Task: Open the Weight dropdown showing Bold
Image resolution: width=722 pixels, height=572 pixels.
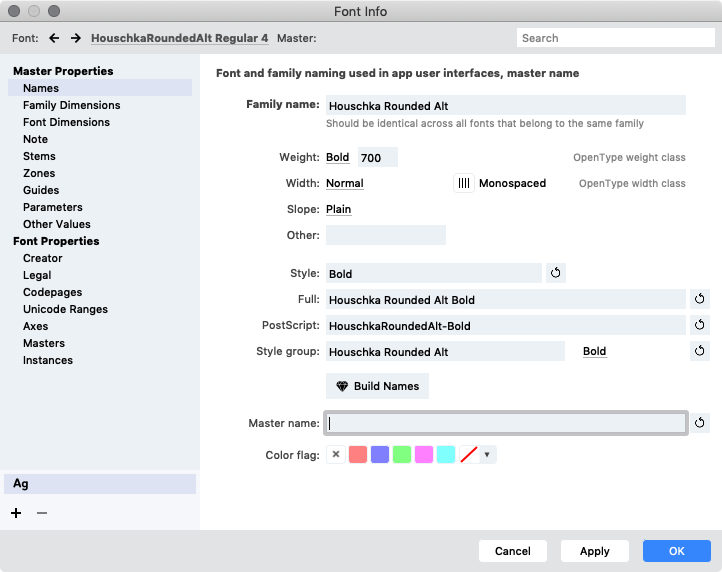Action: point(338,158)
